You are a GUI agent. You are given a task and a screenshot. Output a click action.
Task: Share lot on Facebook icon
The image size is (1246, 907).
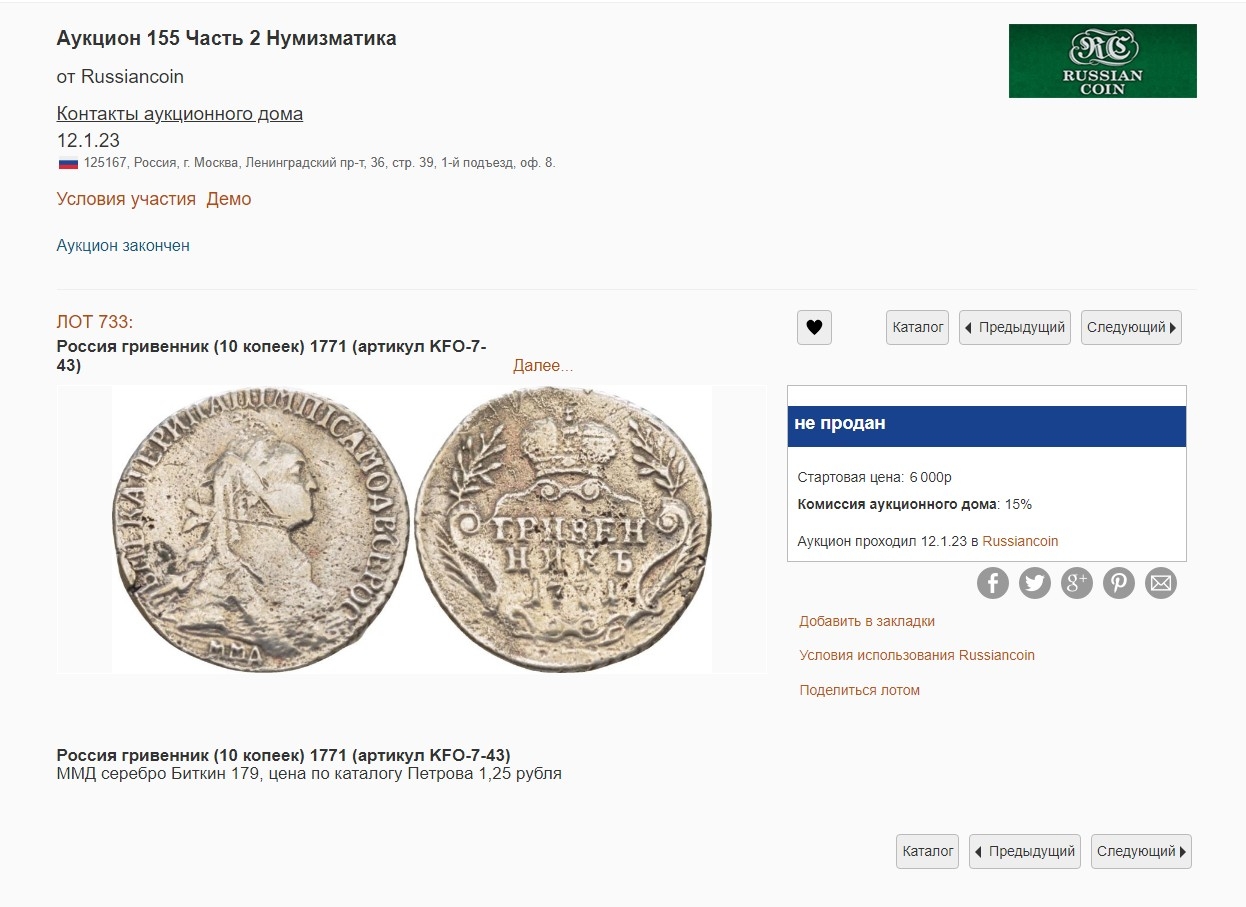point(992,583)
